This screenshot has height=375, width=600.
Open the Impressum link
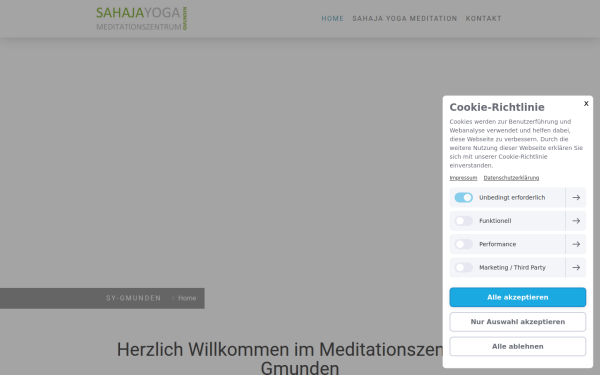pos(463,178)
